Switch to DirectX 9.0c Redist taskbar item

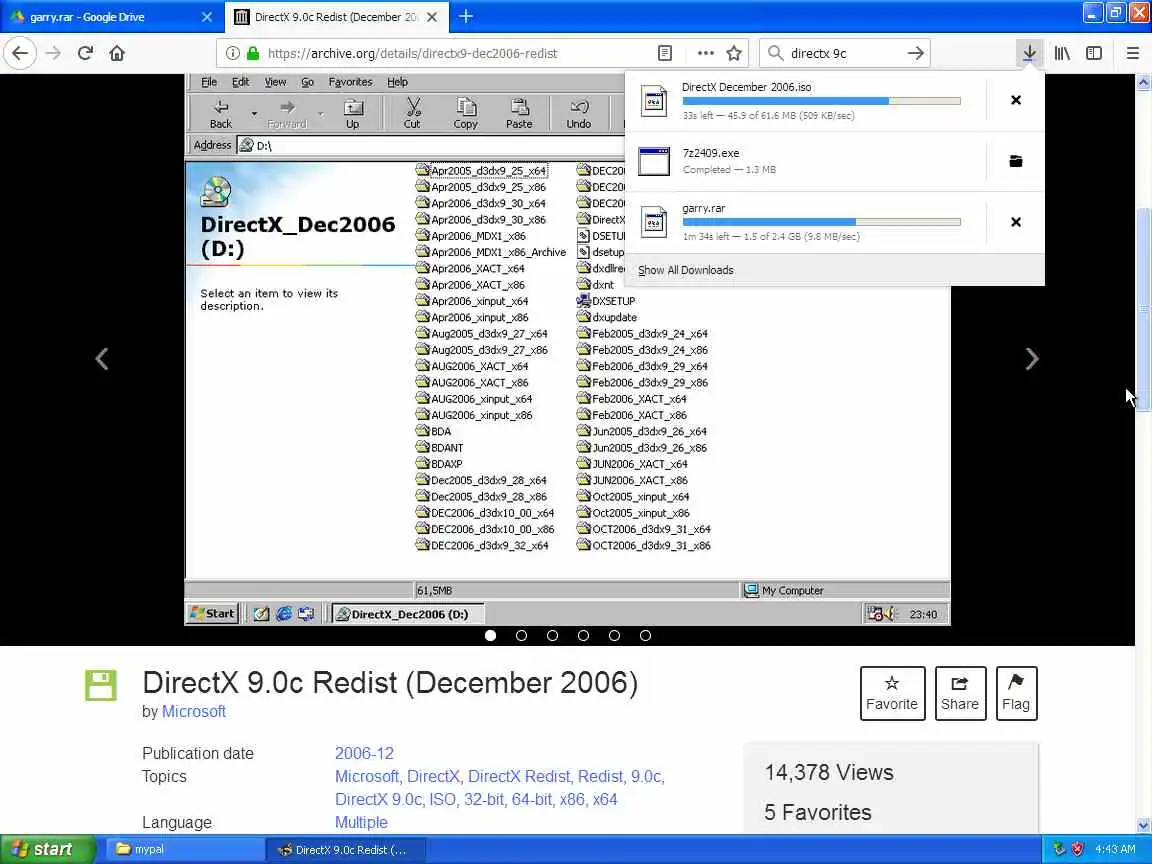click(345, 849)
